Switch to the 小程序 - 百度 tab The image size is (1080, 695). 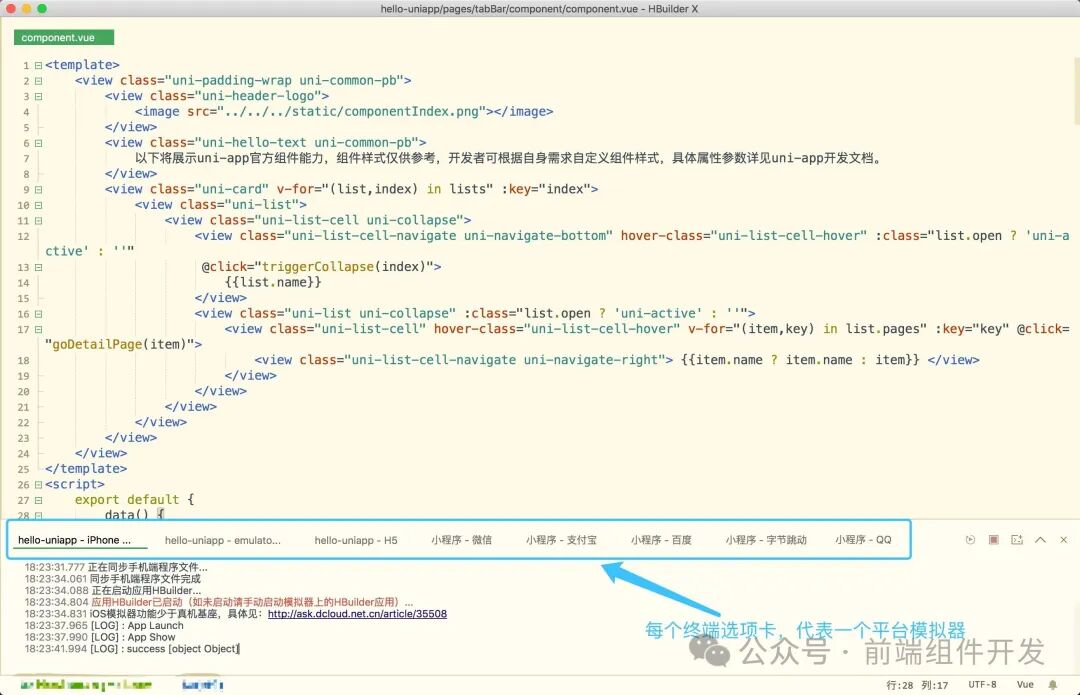click(661, 540)
